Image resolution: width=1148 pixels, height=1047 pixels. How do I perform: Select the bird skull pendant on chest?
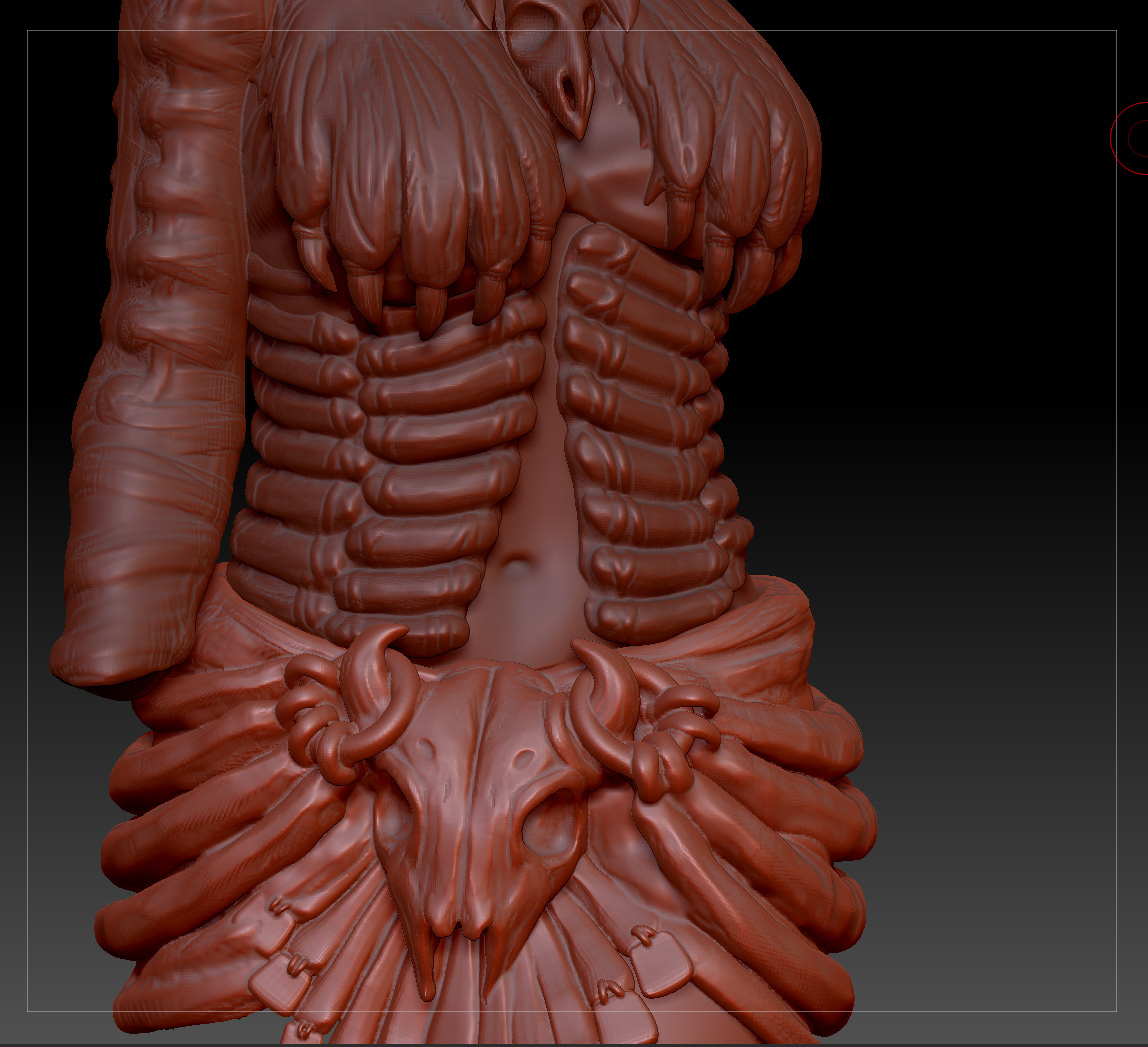click(554, 67)
